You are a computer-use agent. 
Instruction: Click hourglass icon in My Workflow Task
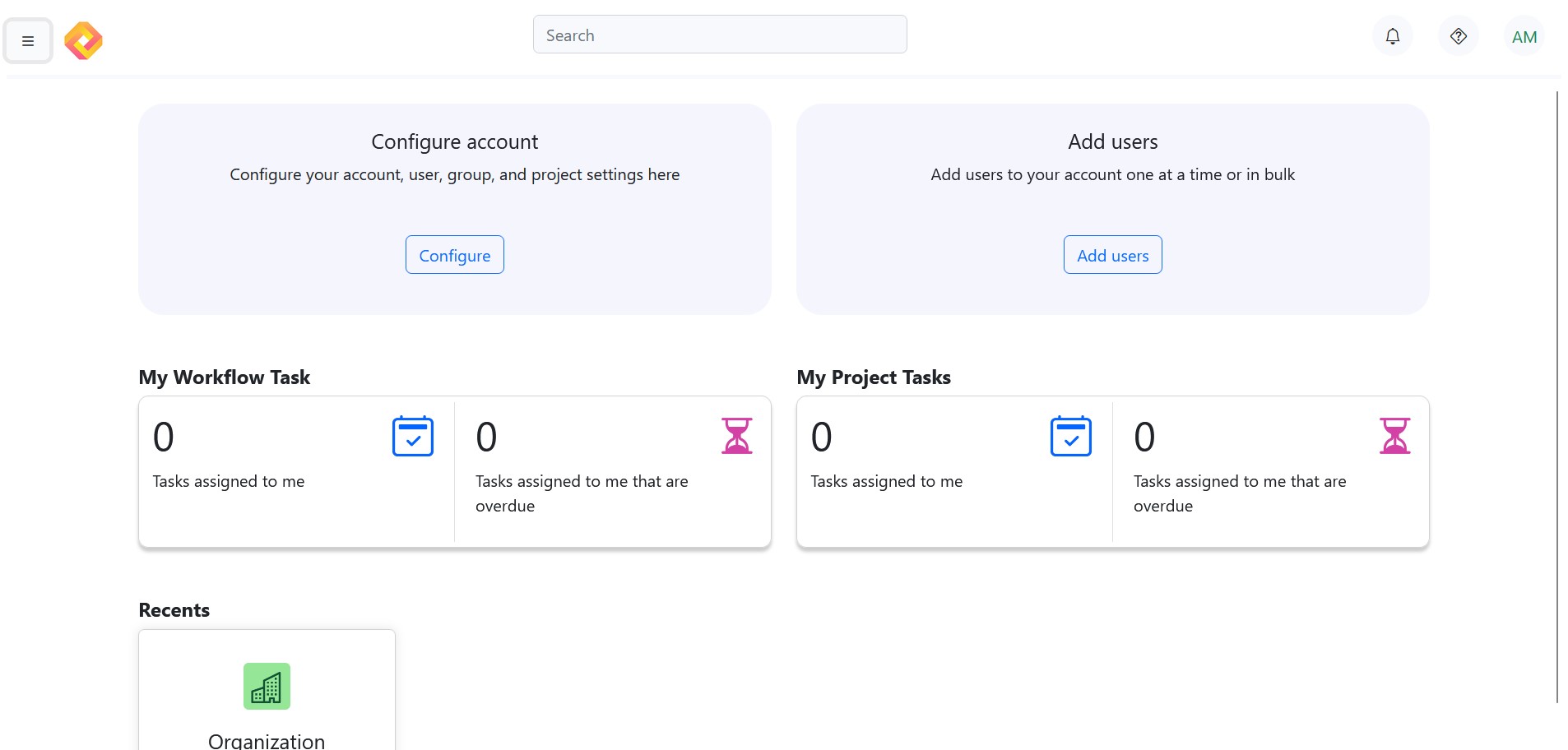[737, 436]
